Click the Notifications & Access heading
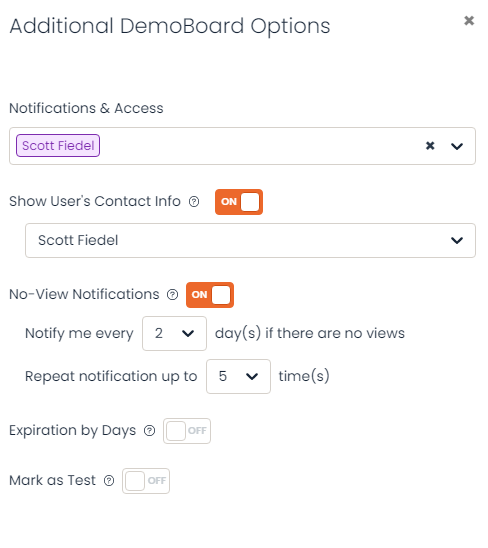The width and height of the screenshot is (488, 548). coord(86,108)
